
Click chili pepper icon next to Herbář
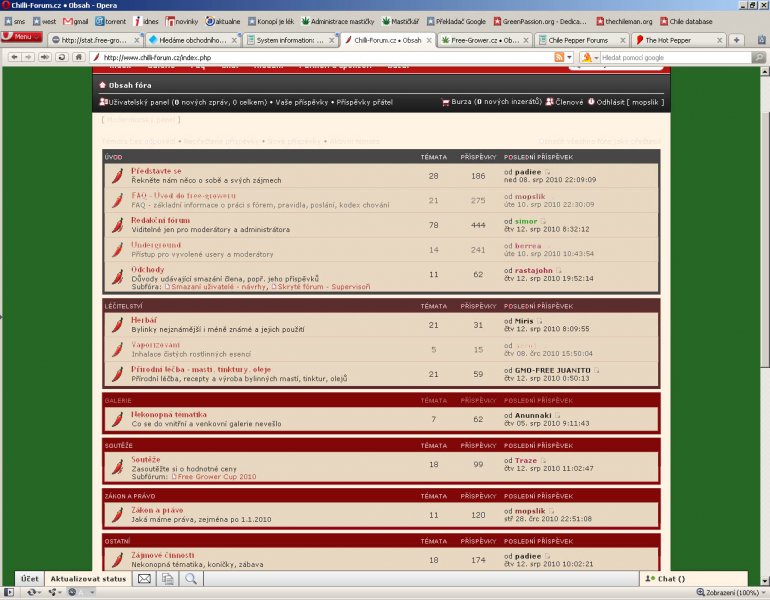pyautogui.click(x=117, y=323)
